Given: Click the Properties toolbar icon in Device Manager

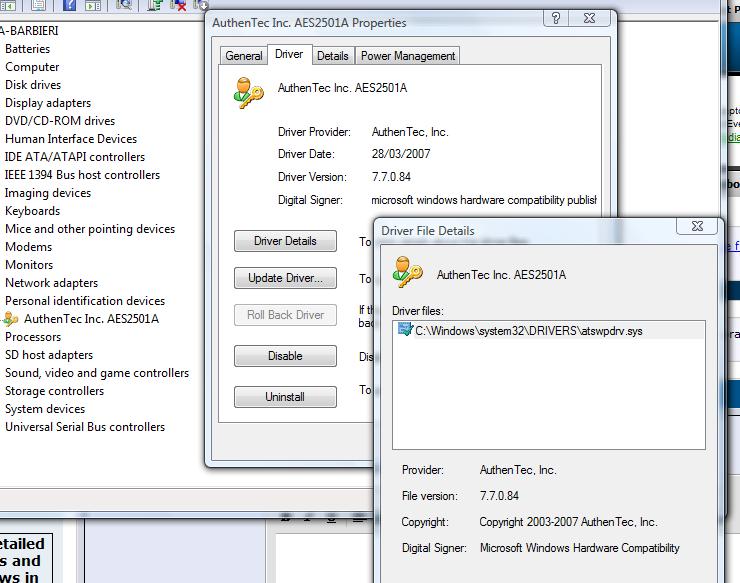Looking at the screenshot, I should [x=39, y=5].
